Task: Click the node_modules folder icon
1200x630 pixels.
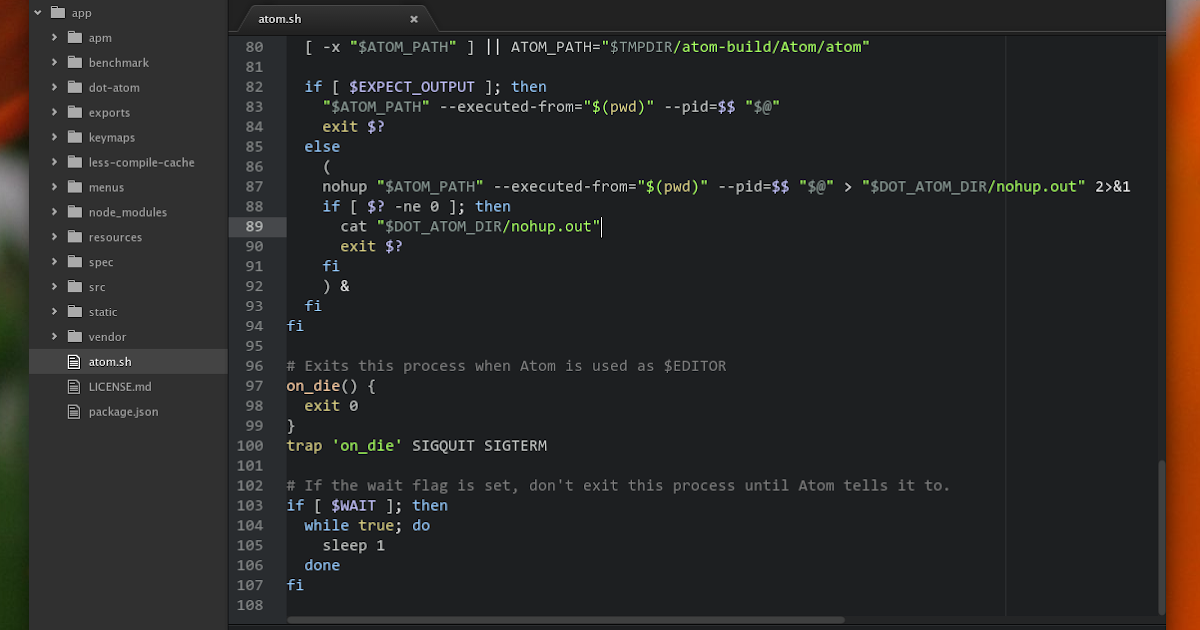Action: (74, 213)
